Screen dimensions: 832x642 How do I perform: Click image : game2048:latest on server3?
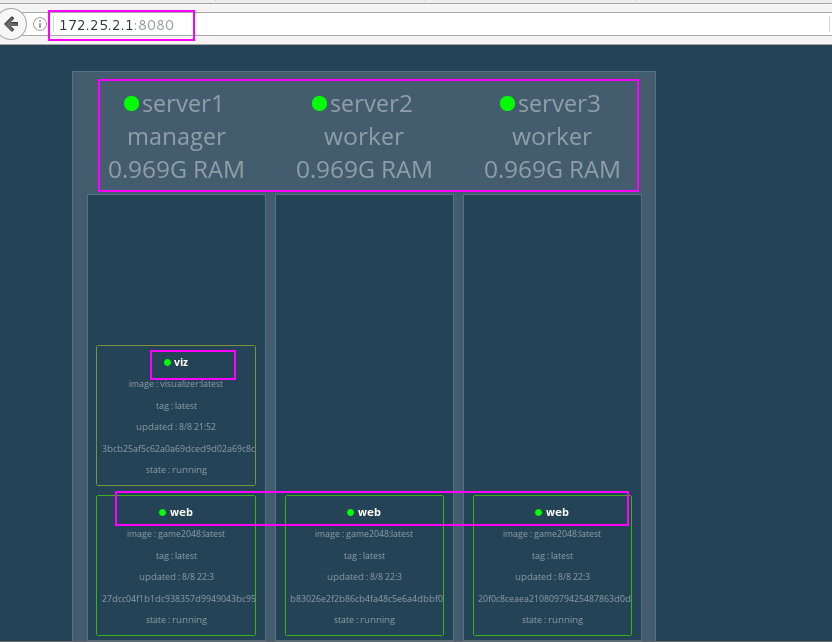[551, 534]
